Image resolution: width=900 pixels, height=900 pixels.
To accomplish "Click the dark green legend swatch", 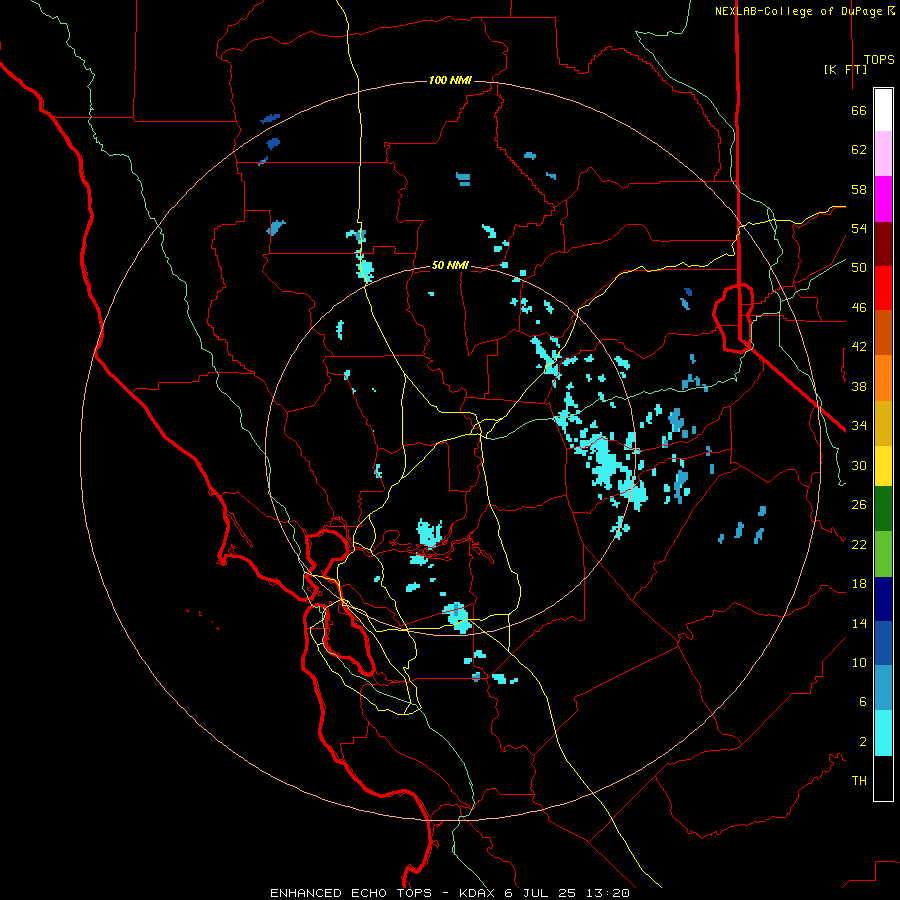I will pyautogui.click(x=883, y=509).
